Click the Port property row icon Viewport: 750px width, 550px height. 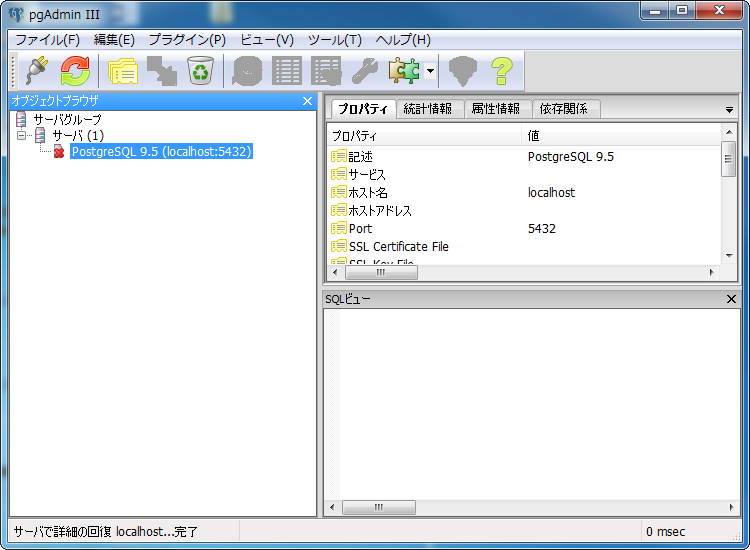pos(339,228)
